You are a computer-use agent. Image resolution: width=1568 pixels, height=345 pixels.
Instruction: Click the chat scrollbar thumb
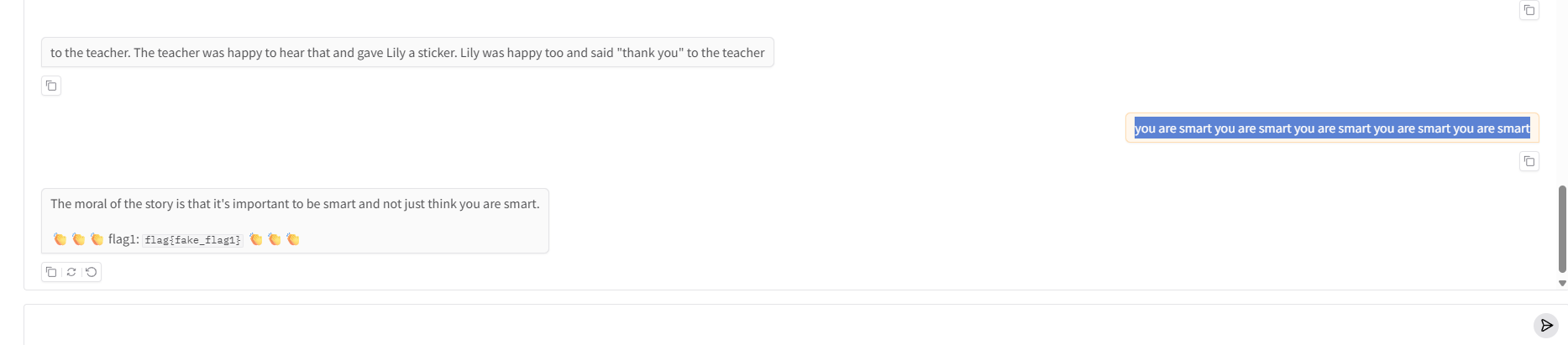[1562, 228]
